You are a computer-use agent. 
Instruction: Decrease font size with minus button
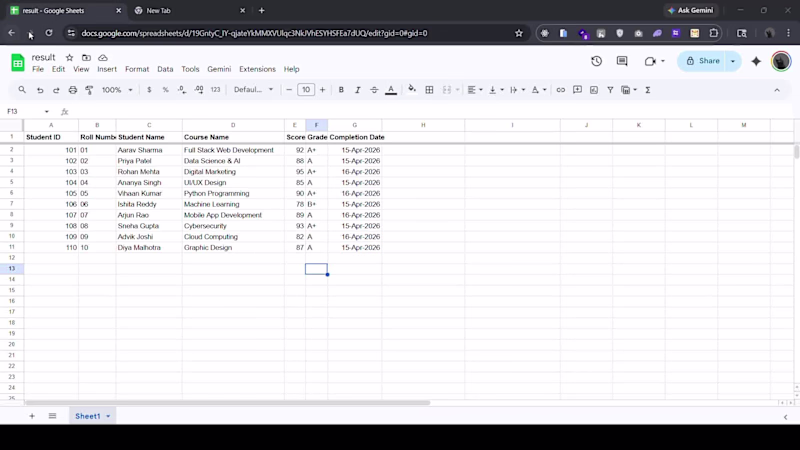pos(289,90)
